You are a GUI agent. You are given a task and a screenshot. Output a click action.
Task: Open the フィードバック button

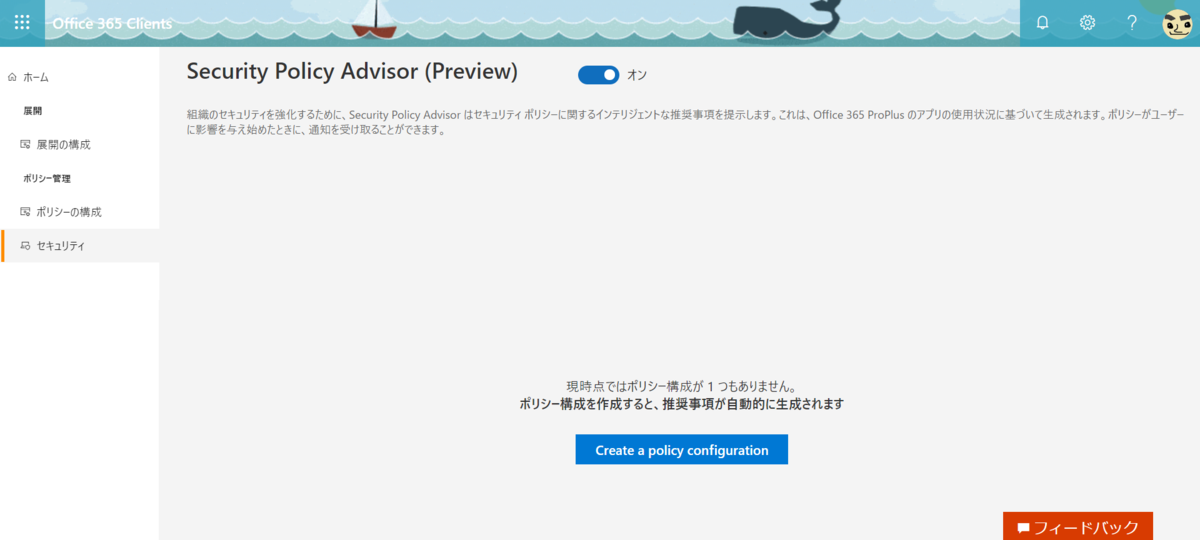pyautogui.click(x=1078, y=526)
